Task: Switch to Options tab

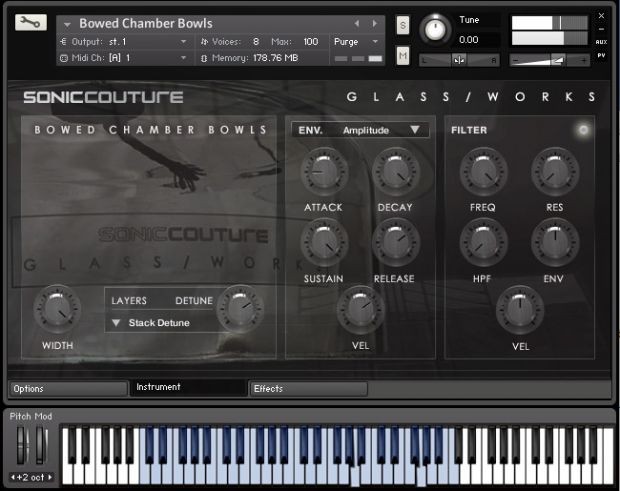Action: point(68,389)
